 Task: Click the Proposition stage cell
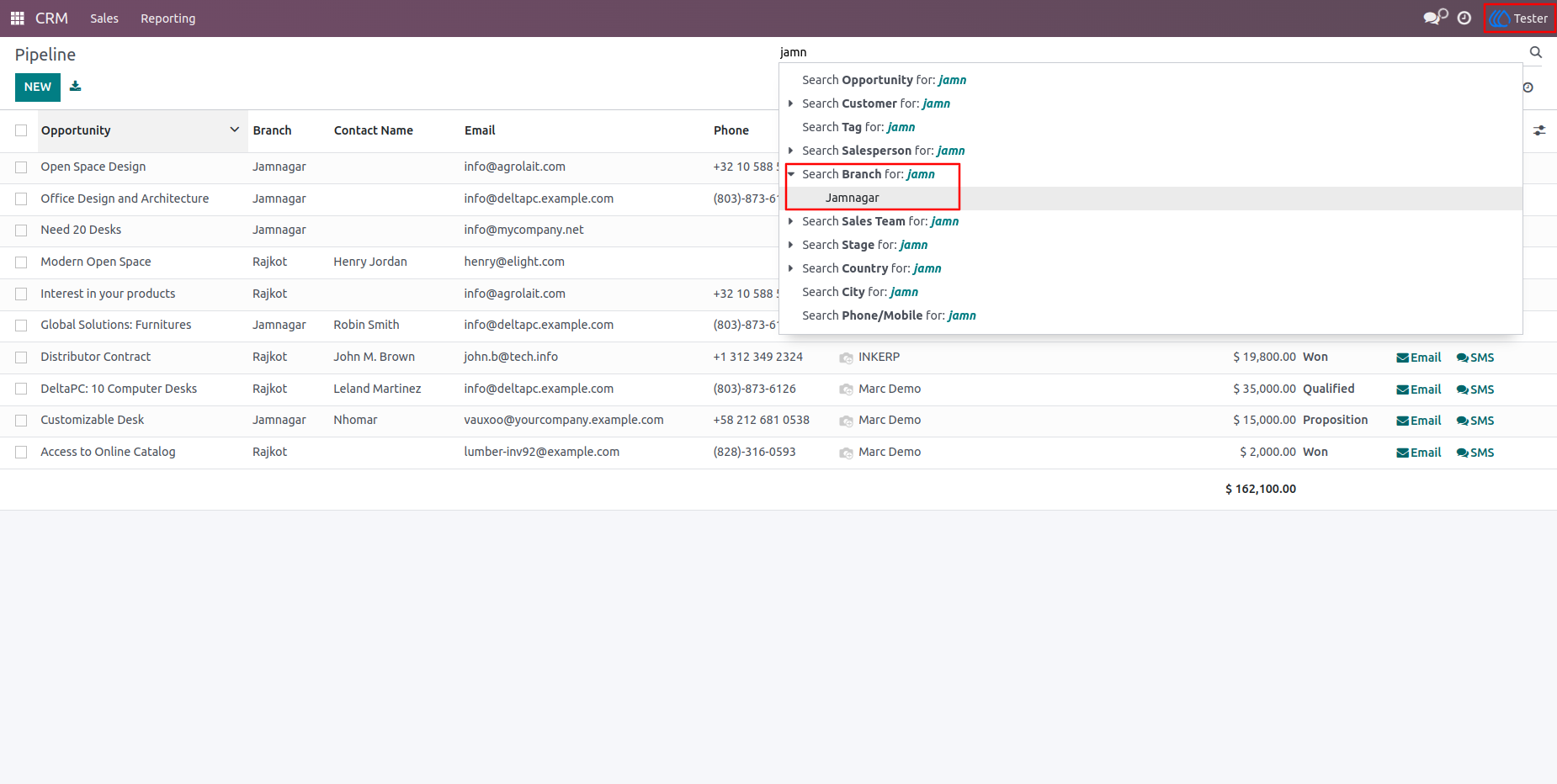point(1335,420)
